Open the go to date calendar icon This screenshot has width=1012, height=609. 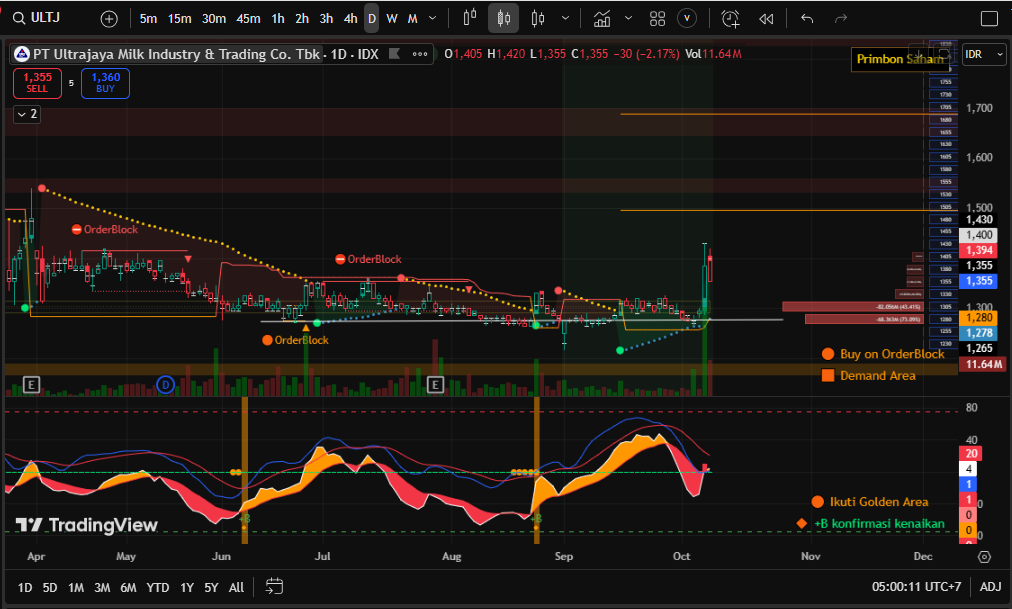click(275, 587)
